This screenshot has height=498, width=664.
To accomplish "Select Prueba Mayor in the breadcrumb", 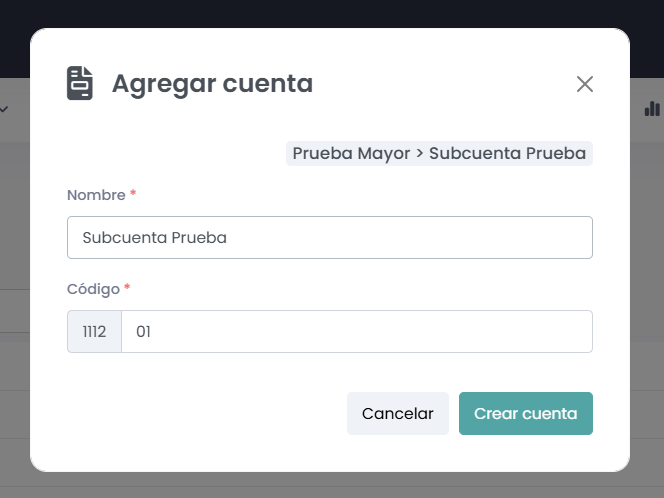I will pyautogui.click(x=351, y=153).
